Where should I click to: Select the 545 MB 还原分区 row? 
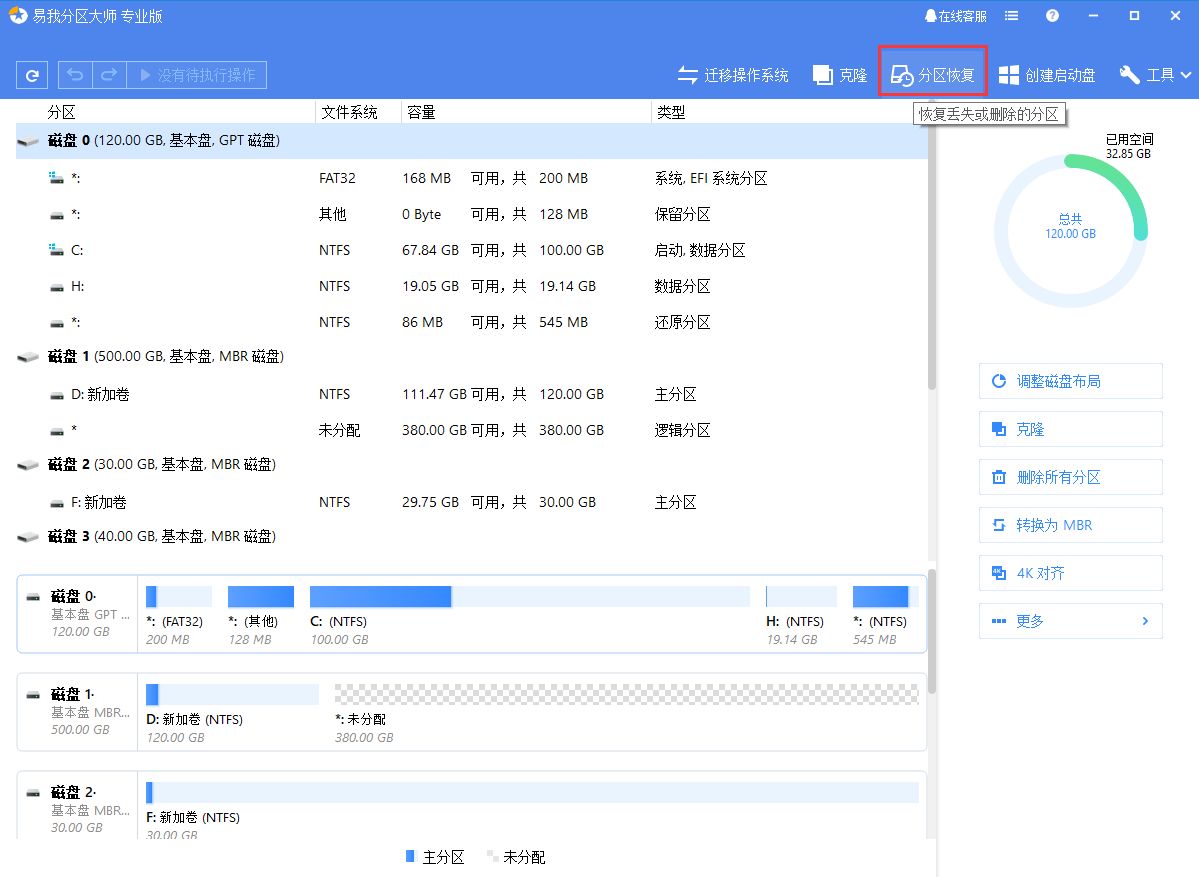pos(471,322)
